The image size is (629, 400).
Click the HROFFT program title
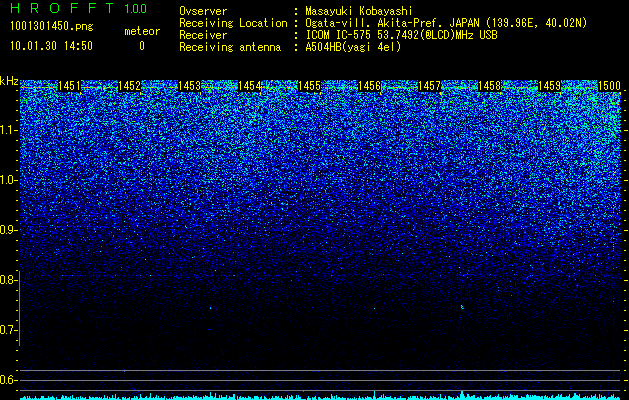click(x=63, y=8)
